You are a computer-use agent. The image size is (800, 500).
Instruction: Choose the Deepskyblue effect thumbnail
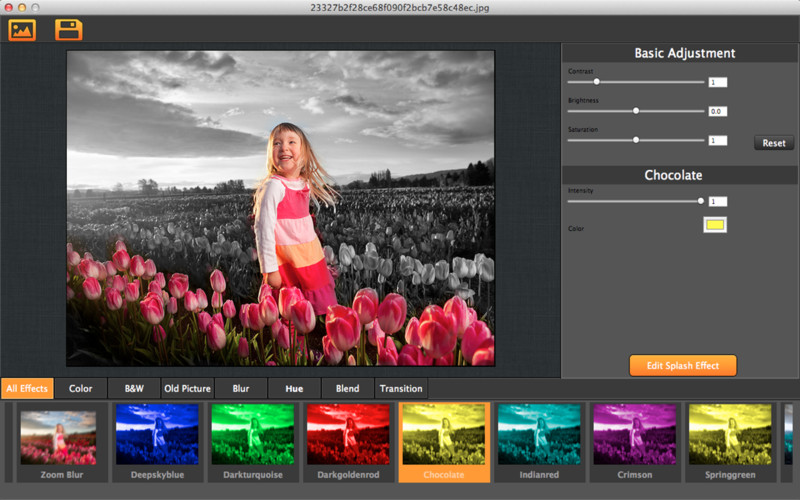(157, 442)
